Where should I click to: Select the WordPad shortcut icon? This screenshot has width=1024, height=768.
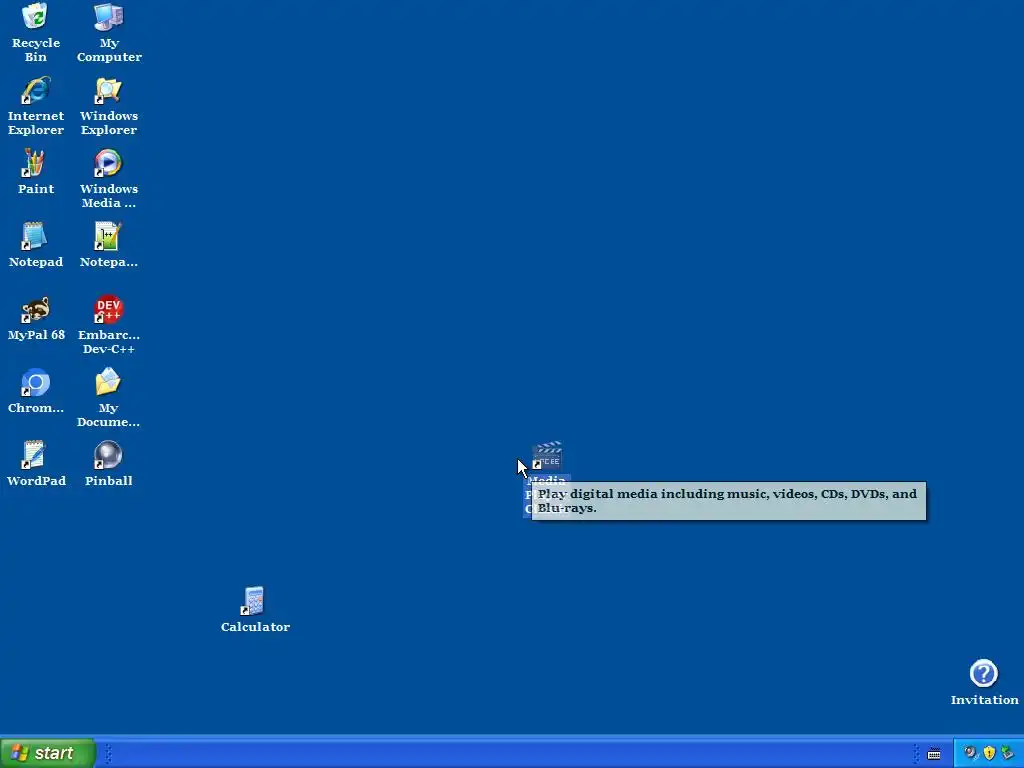coord(35,455)
